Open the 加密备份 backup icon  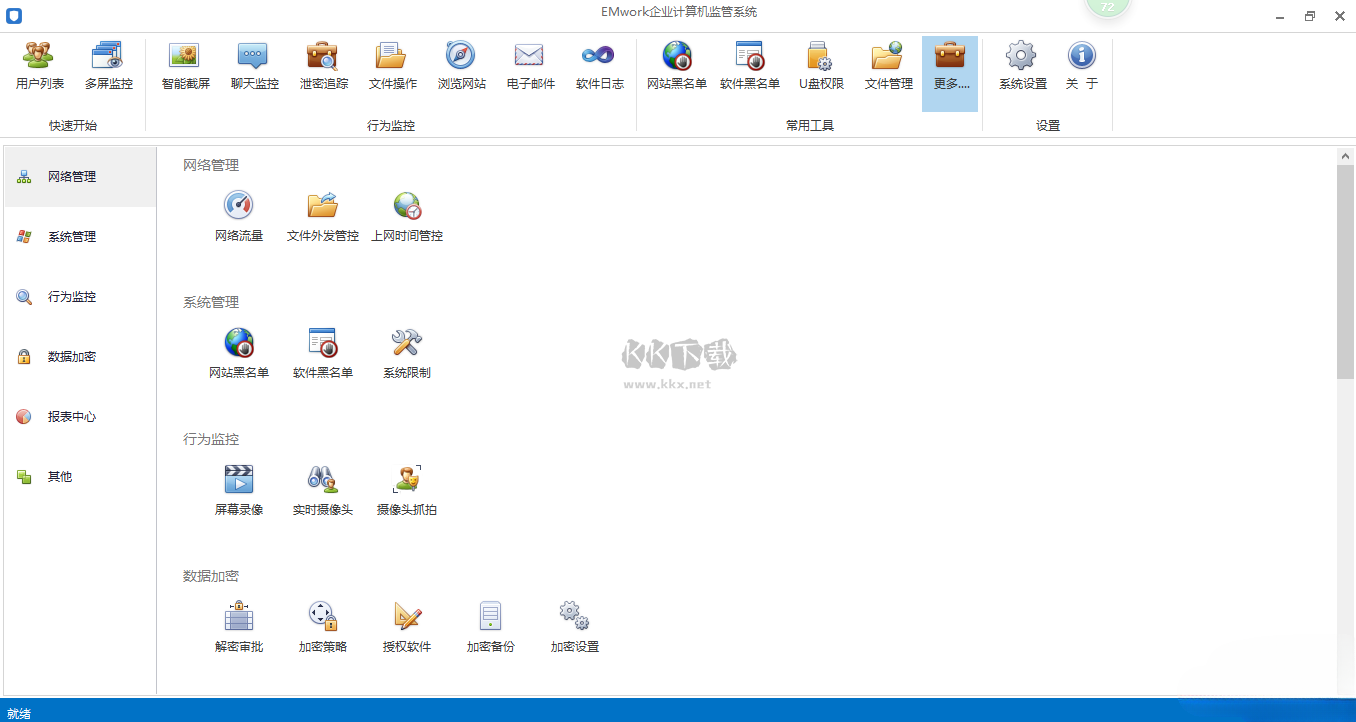490,628
